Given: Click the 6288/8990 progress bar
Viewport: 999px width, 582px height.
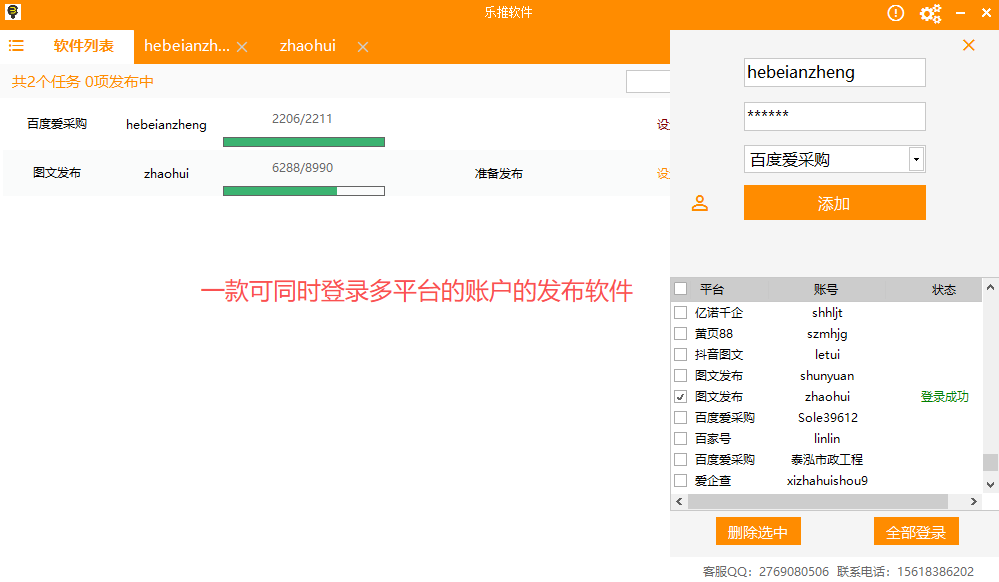Looking at the screenshot, I should click(303, 189).
